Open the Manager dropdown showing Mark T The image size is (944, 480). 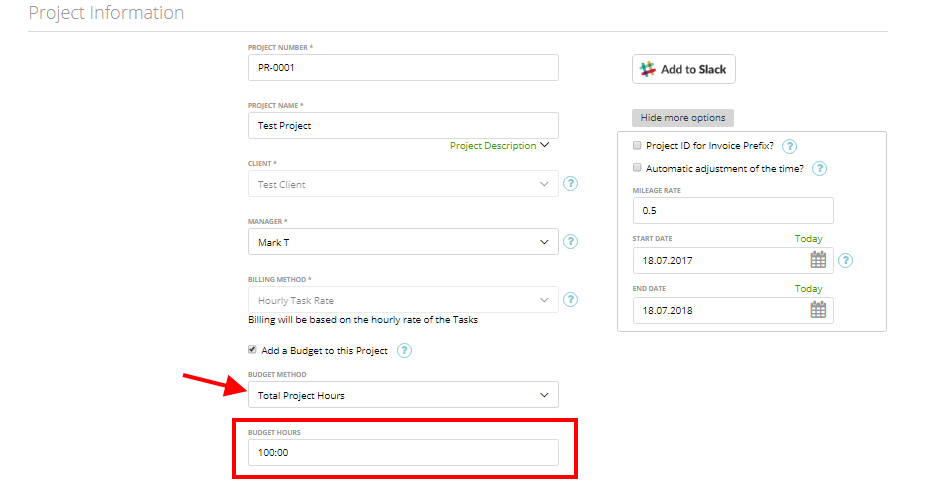click(x=403, y=242)
